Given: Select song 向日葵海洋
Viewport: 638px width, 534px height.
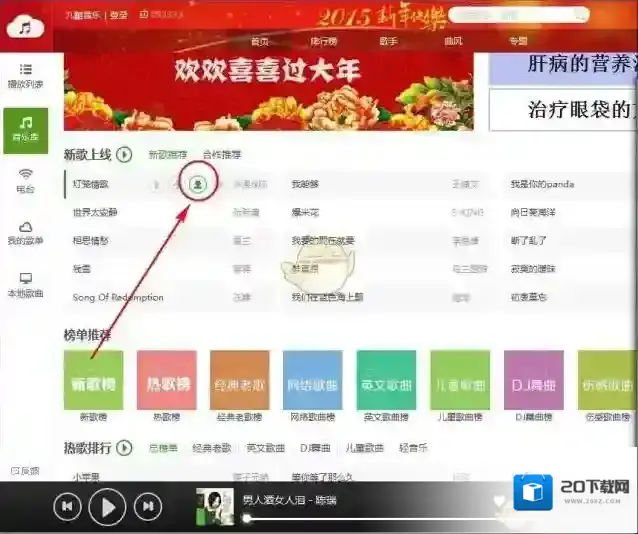Looking at the screenshot, I should point(533,212).
